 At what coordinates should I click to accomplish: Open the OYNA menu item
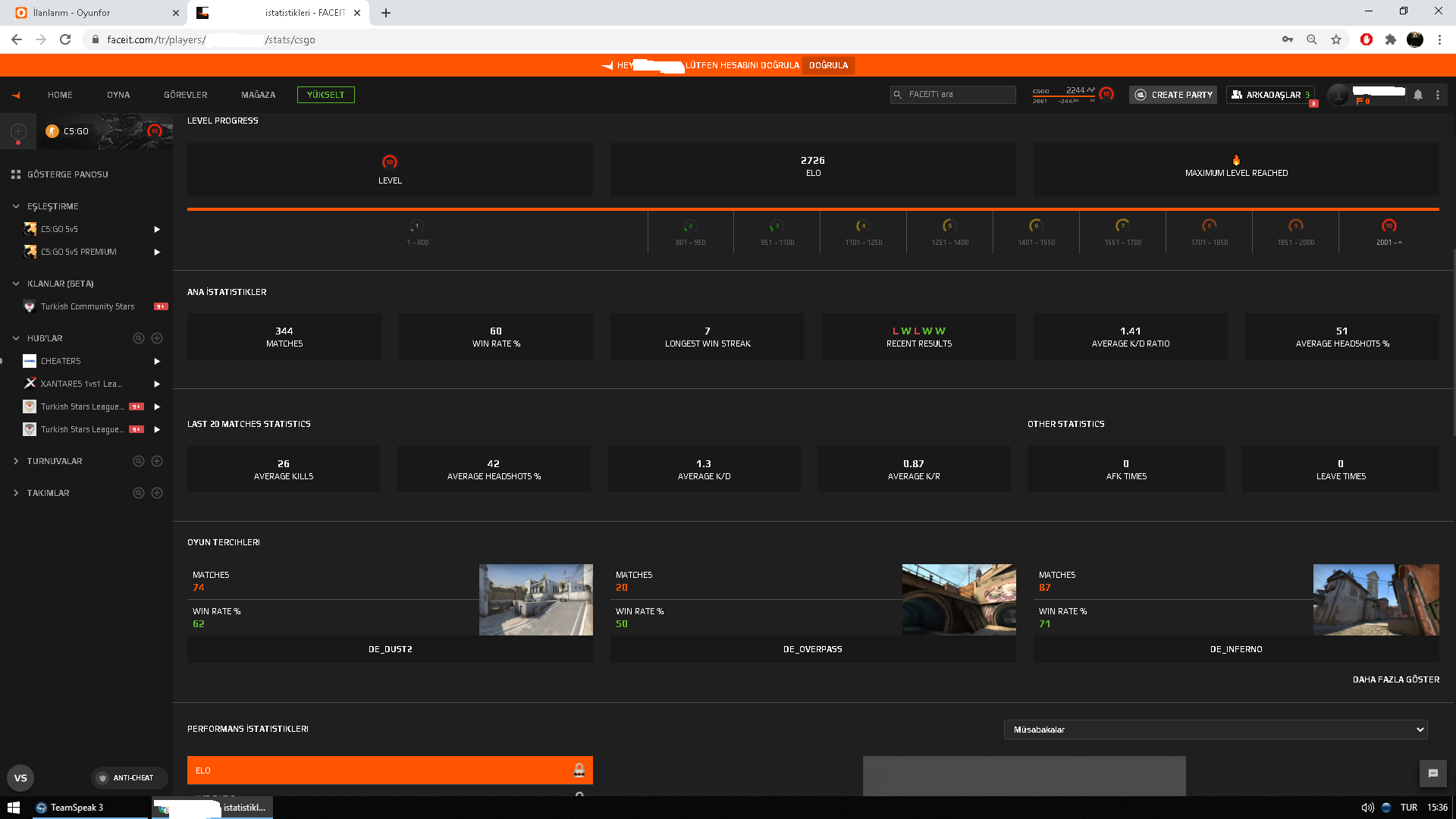point(118,95)
